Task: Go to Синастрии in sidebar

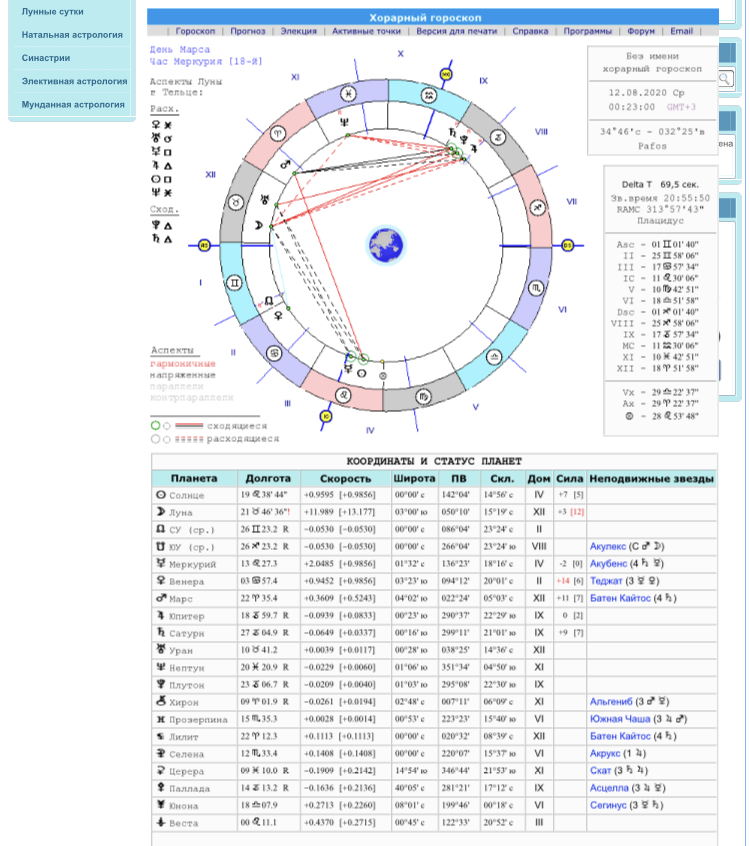Action: (x=46, y=58)
